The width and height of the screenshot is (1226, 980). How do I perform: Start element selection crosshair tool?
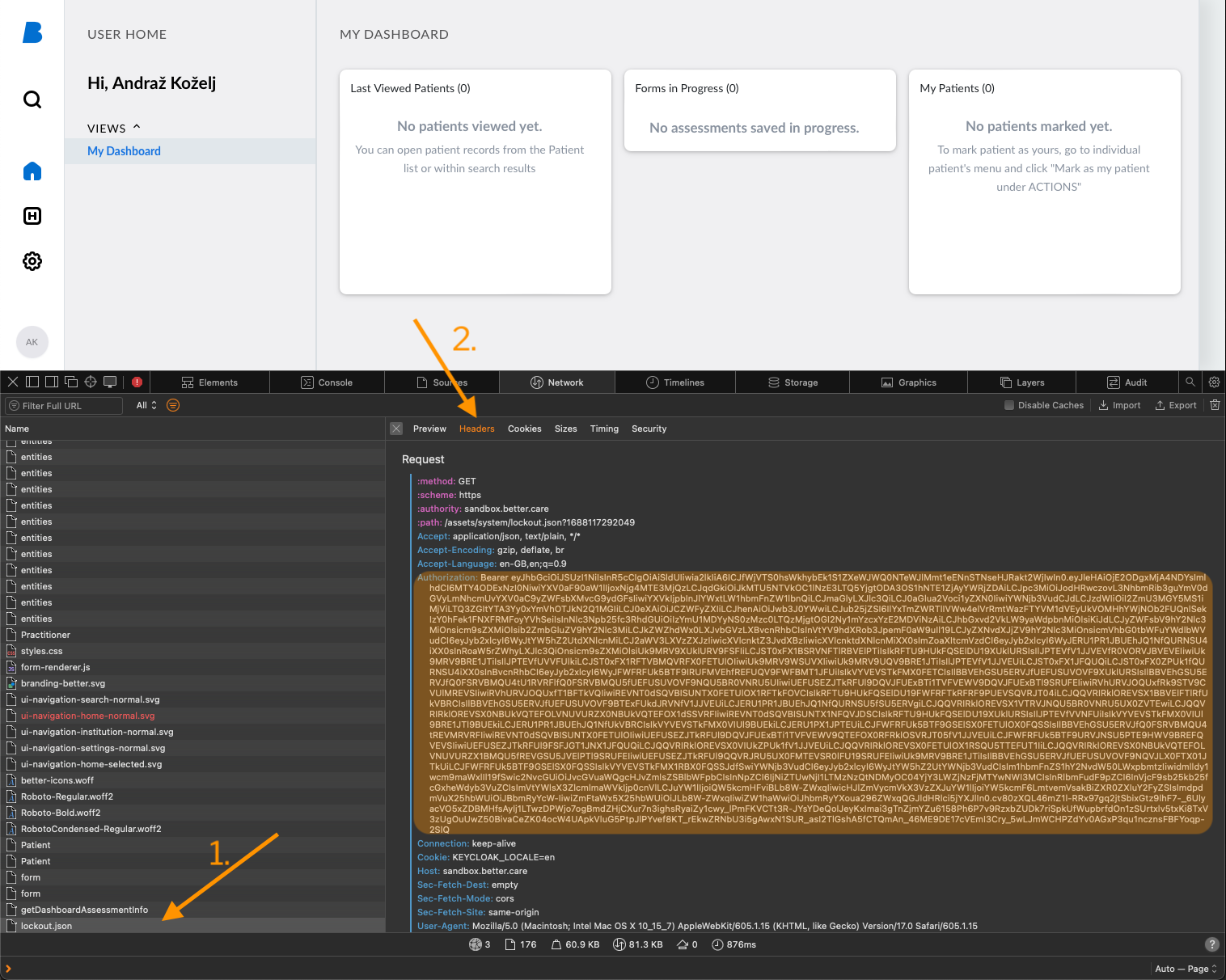91,382
